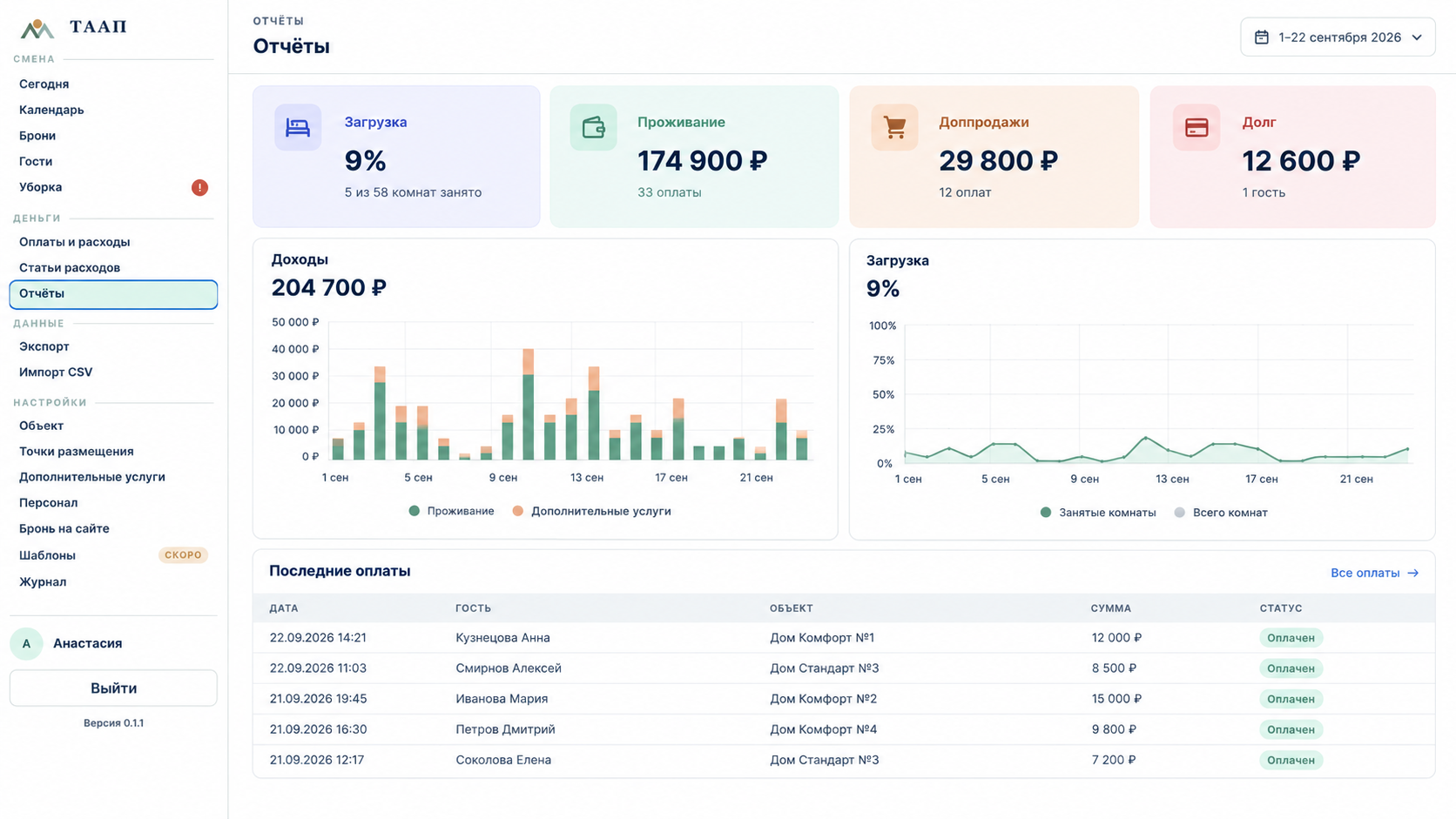The width and height of the screenshot is (1456, 819).
Task: Click the wallet icon on Проживание card
Action: [594, 127]
